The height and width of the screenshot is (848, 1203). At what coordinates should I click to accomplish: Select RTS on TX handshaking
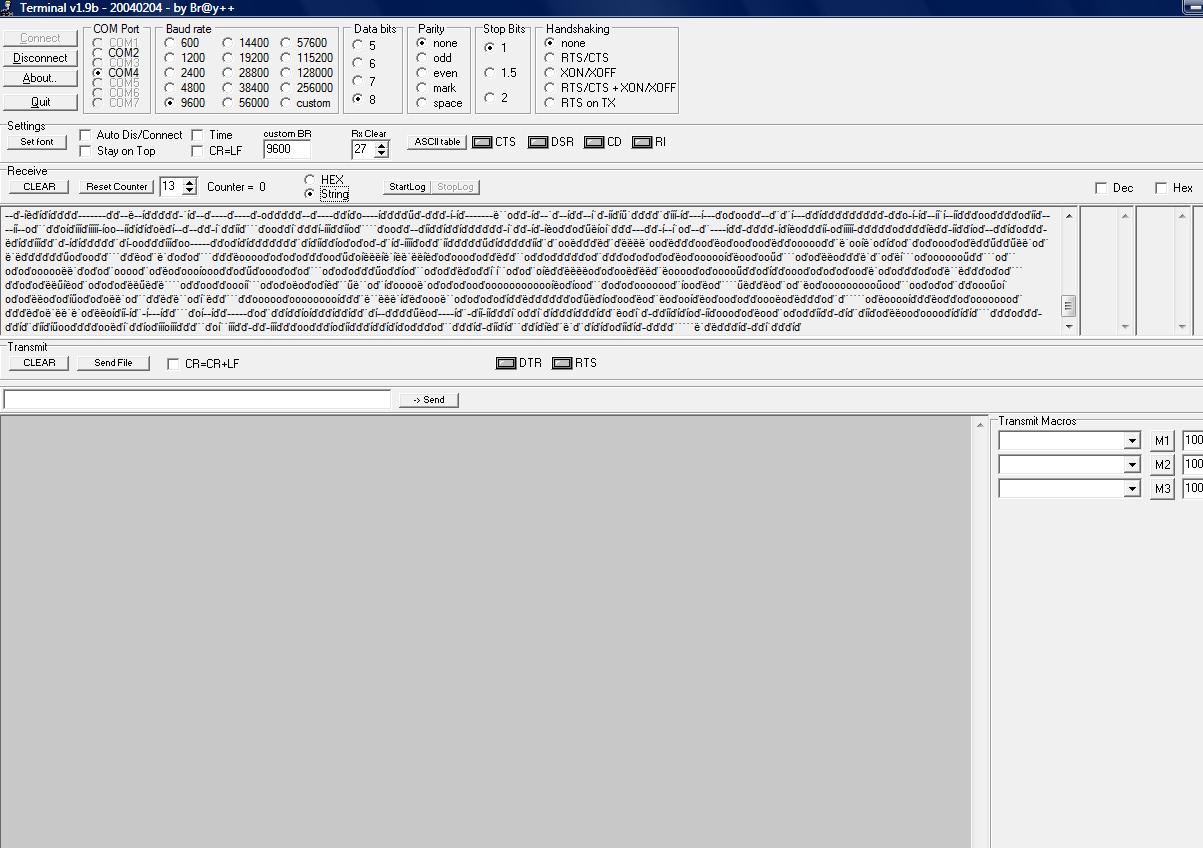550,103
